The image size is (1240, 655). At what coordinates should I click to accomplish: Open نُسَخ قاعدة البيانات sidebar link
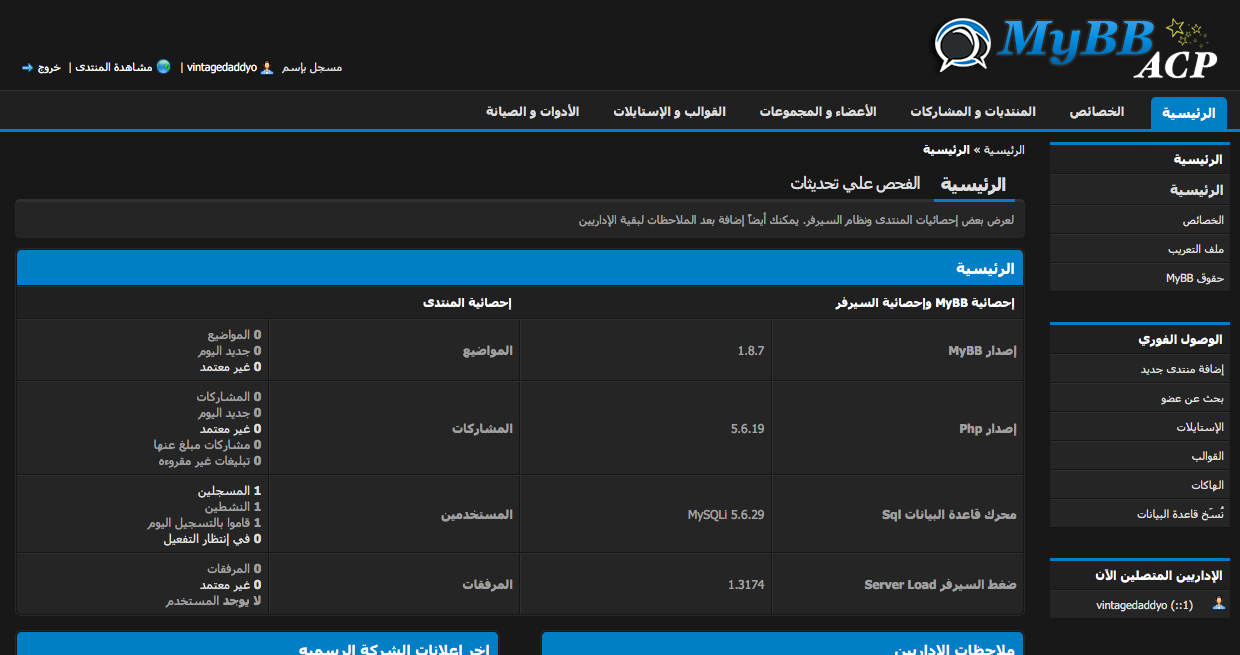pyautogui.click(x=1180, y=514)
